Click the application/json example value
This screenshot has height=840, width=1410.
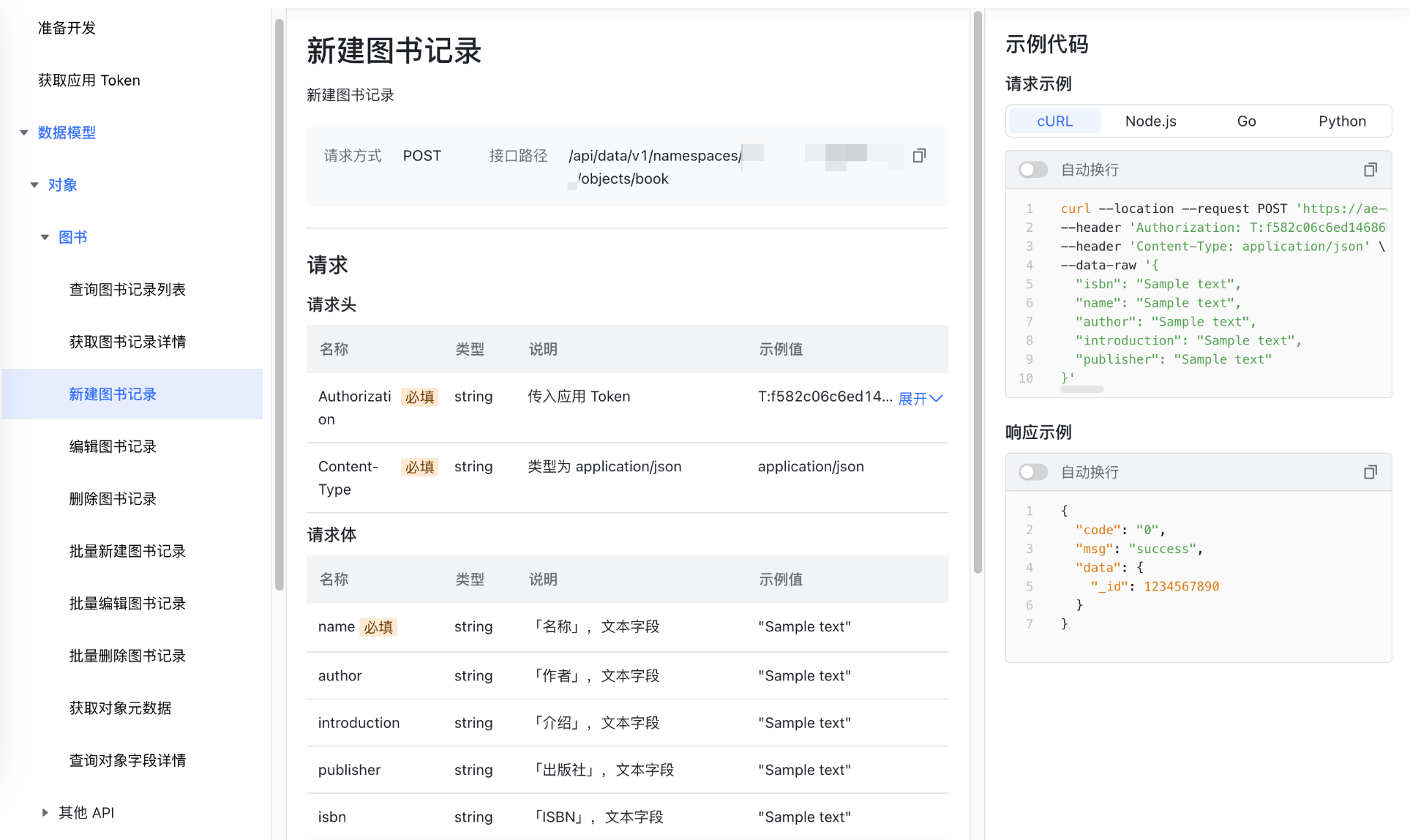pyautogui.click(x=811, y=466)
